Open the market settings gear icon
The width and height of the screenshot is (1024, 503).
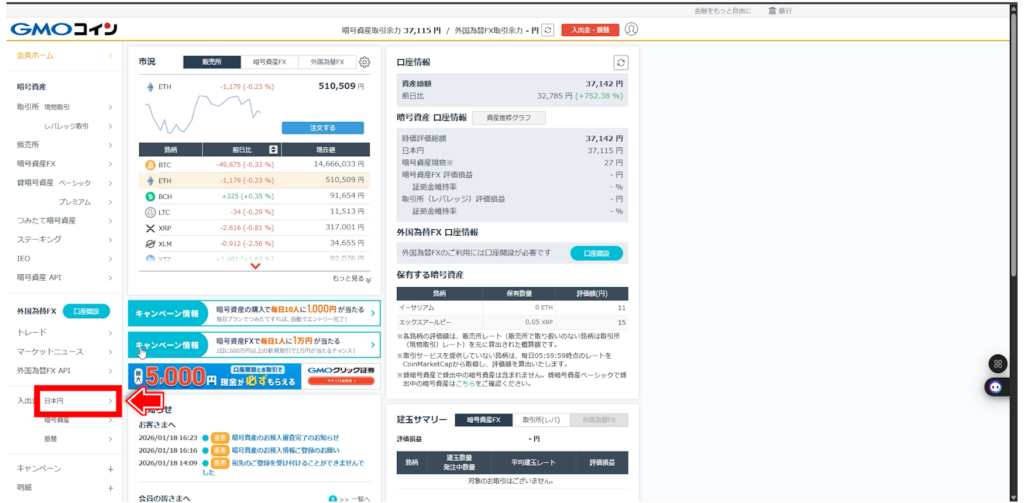tap(364, 62)
